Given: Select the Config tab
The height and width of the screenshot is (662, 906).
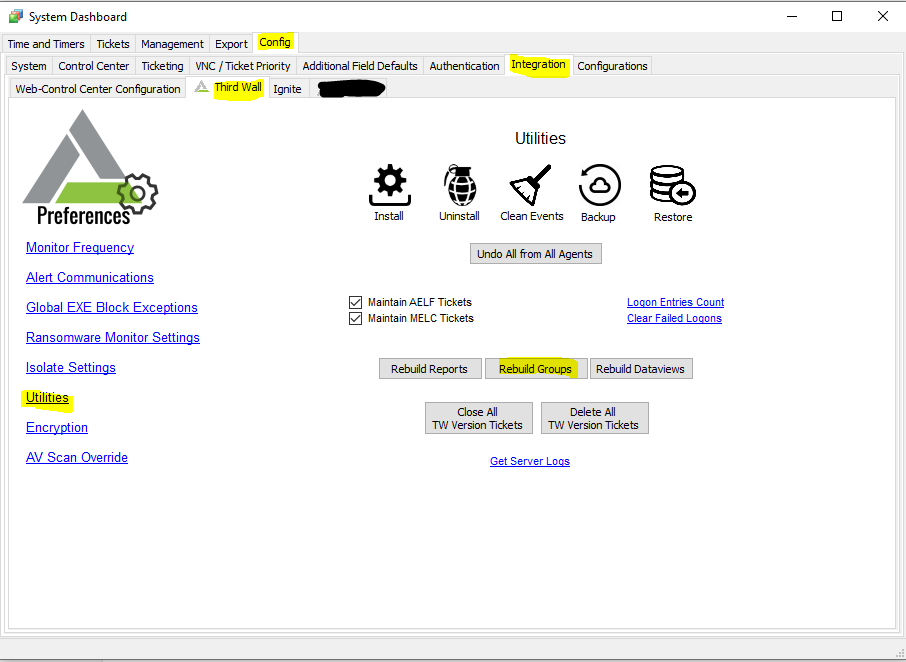Looking at the screenshot, I should click(x=275, y=42).
